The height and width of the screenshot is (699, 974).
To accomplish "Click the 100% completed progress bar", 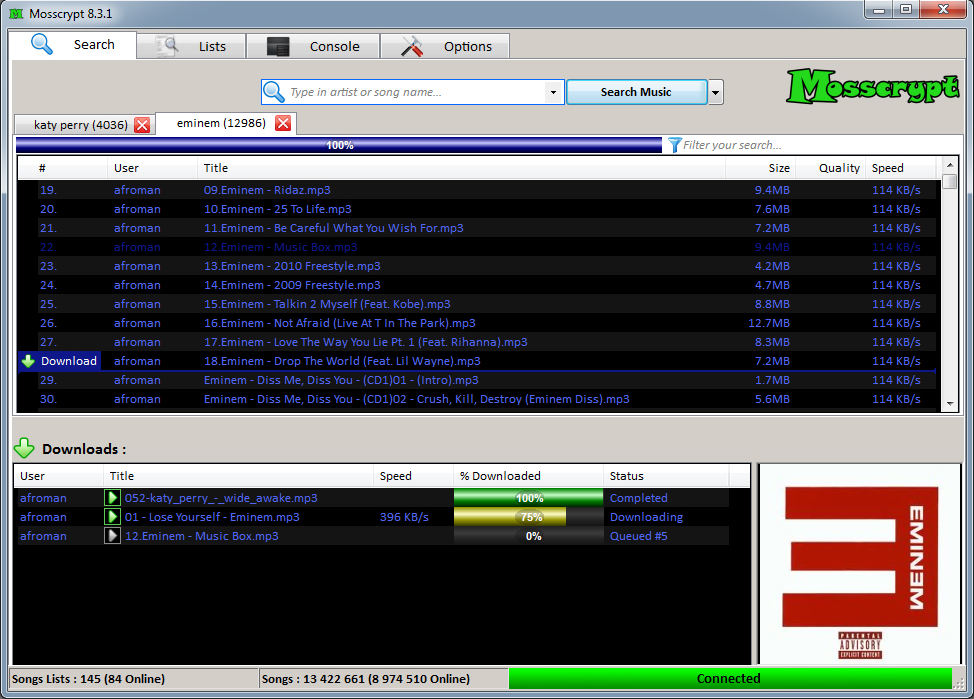I will coord(529,498).
